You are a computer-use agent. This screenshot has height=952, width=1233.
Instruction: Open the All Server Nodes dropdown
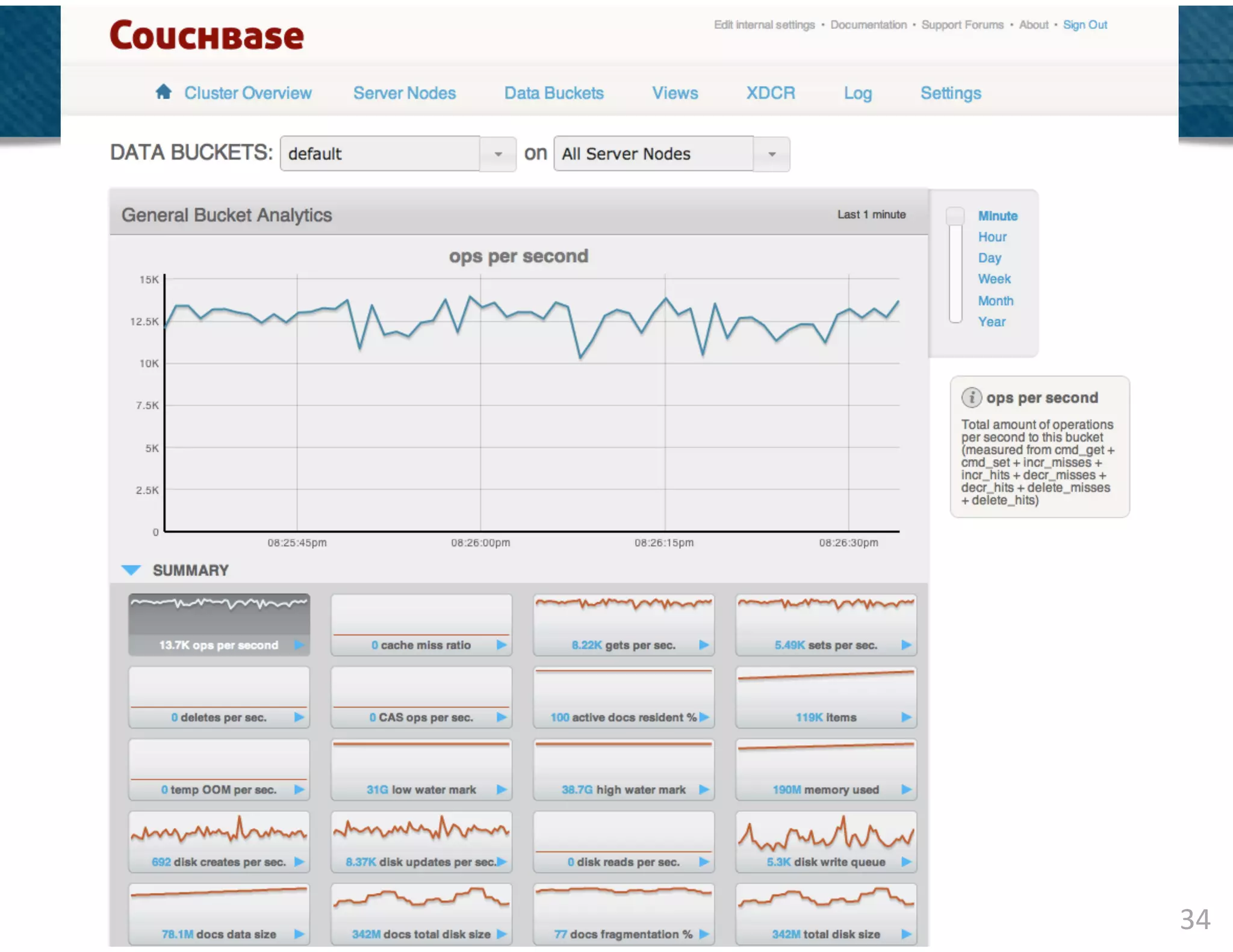tap(771, 154)
